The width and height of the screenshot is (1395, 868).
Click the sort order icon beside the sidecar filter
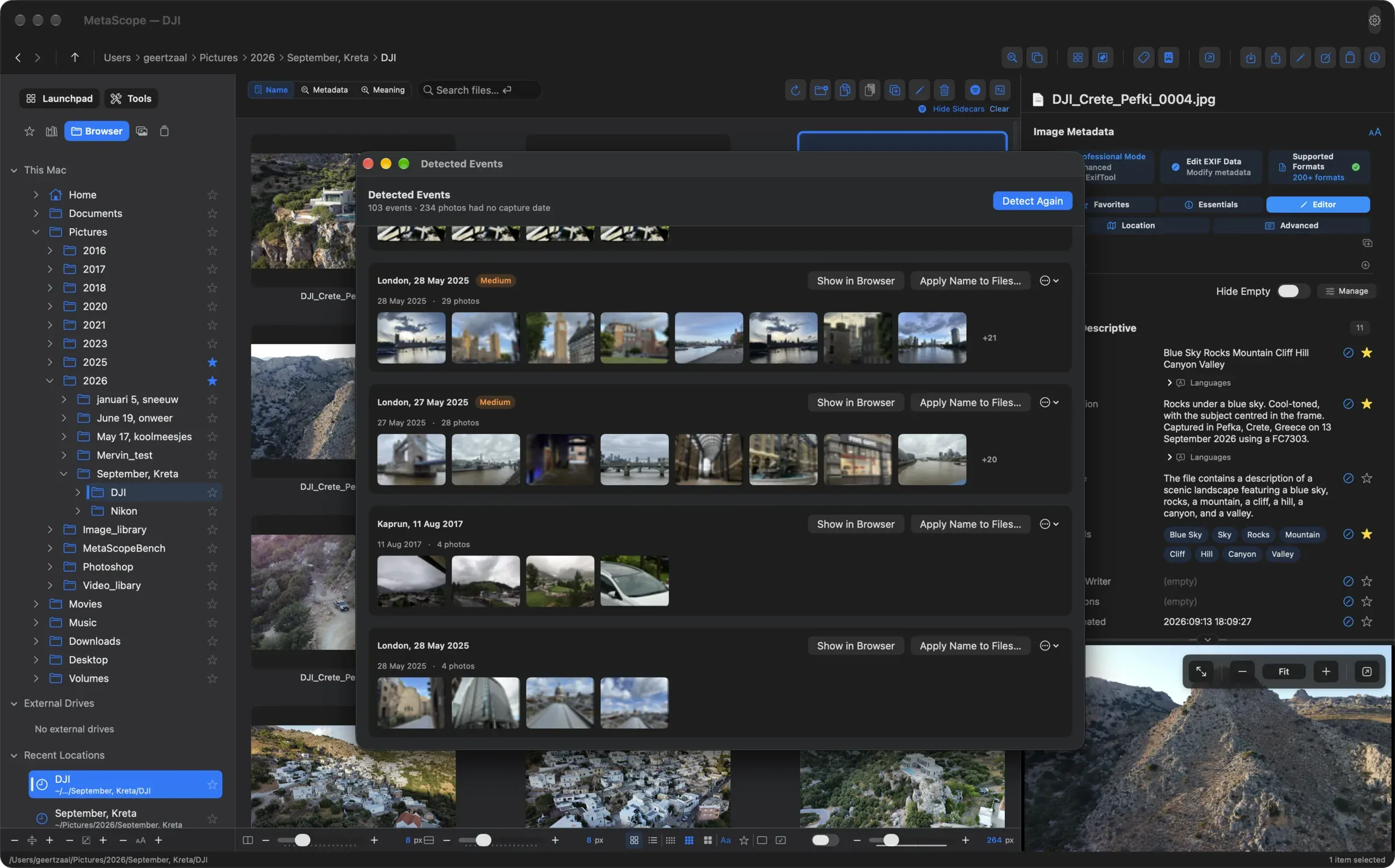(x=1000, y=90)
